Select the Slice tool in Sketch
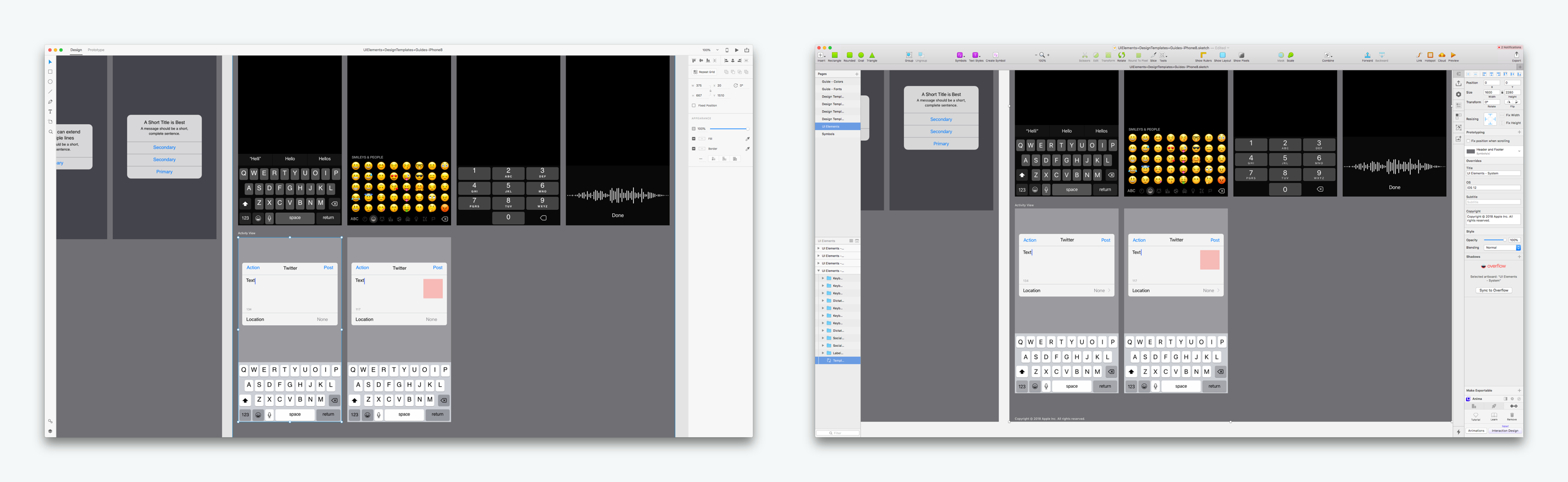 [x=1153, y=57]
